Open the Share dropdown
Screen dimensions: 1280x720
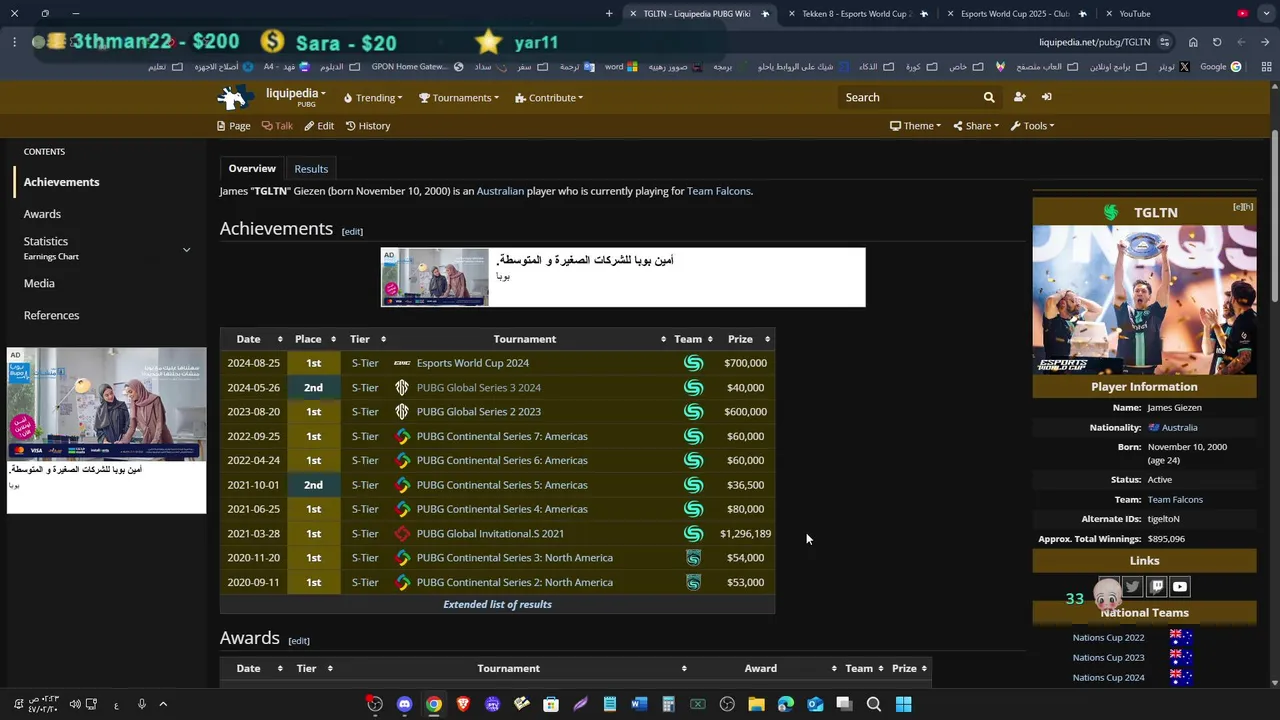[976, 126]
